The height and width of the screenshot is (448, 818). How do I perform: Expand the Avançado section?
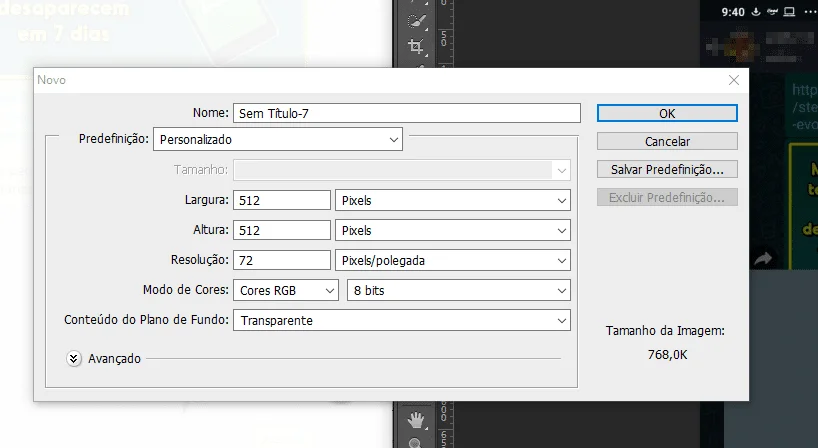pos(74,359)
